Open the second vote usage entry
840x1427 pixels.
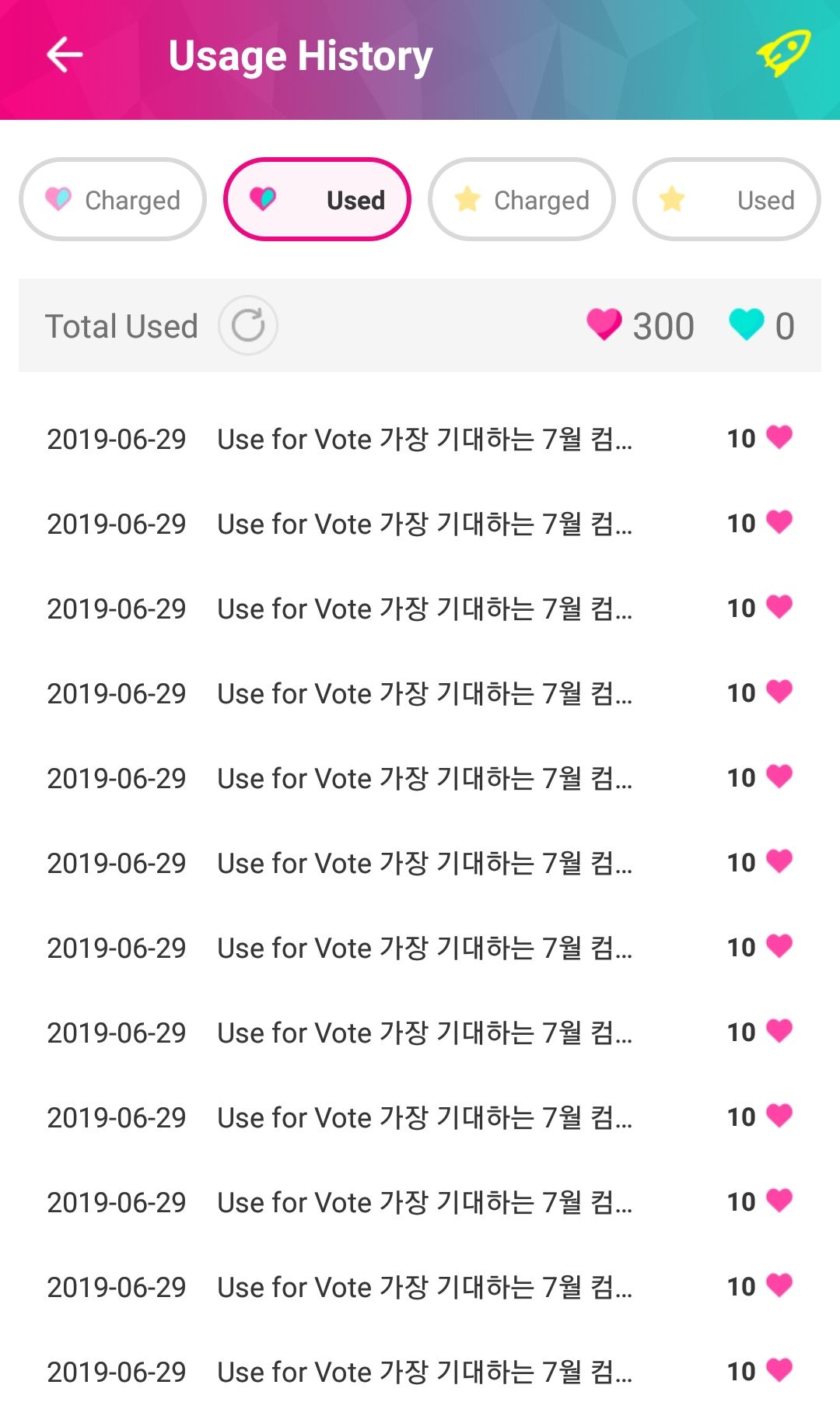click(x=339, y=524)
